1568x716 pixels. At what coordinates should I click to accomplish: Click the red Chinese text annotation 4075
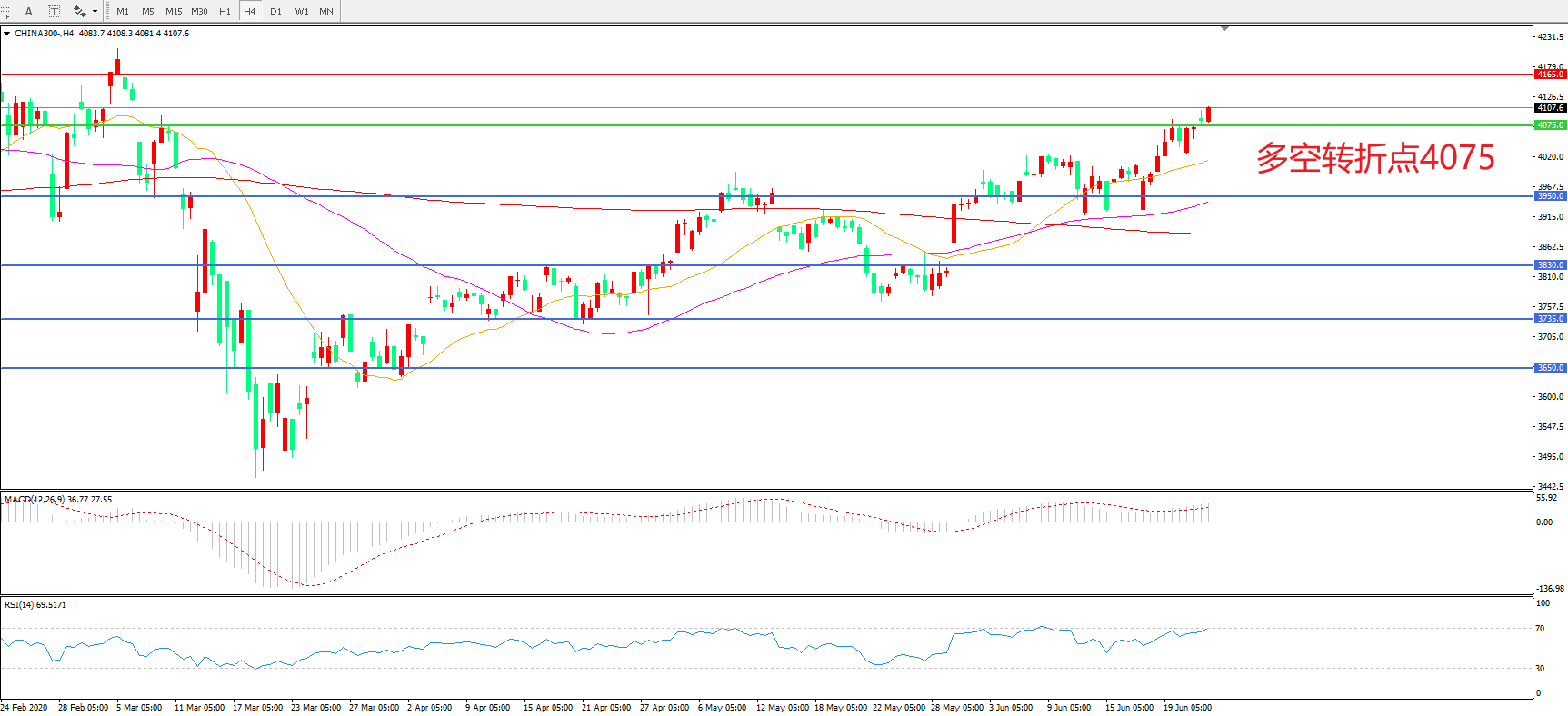pos(1374,158)
